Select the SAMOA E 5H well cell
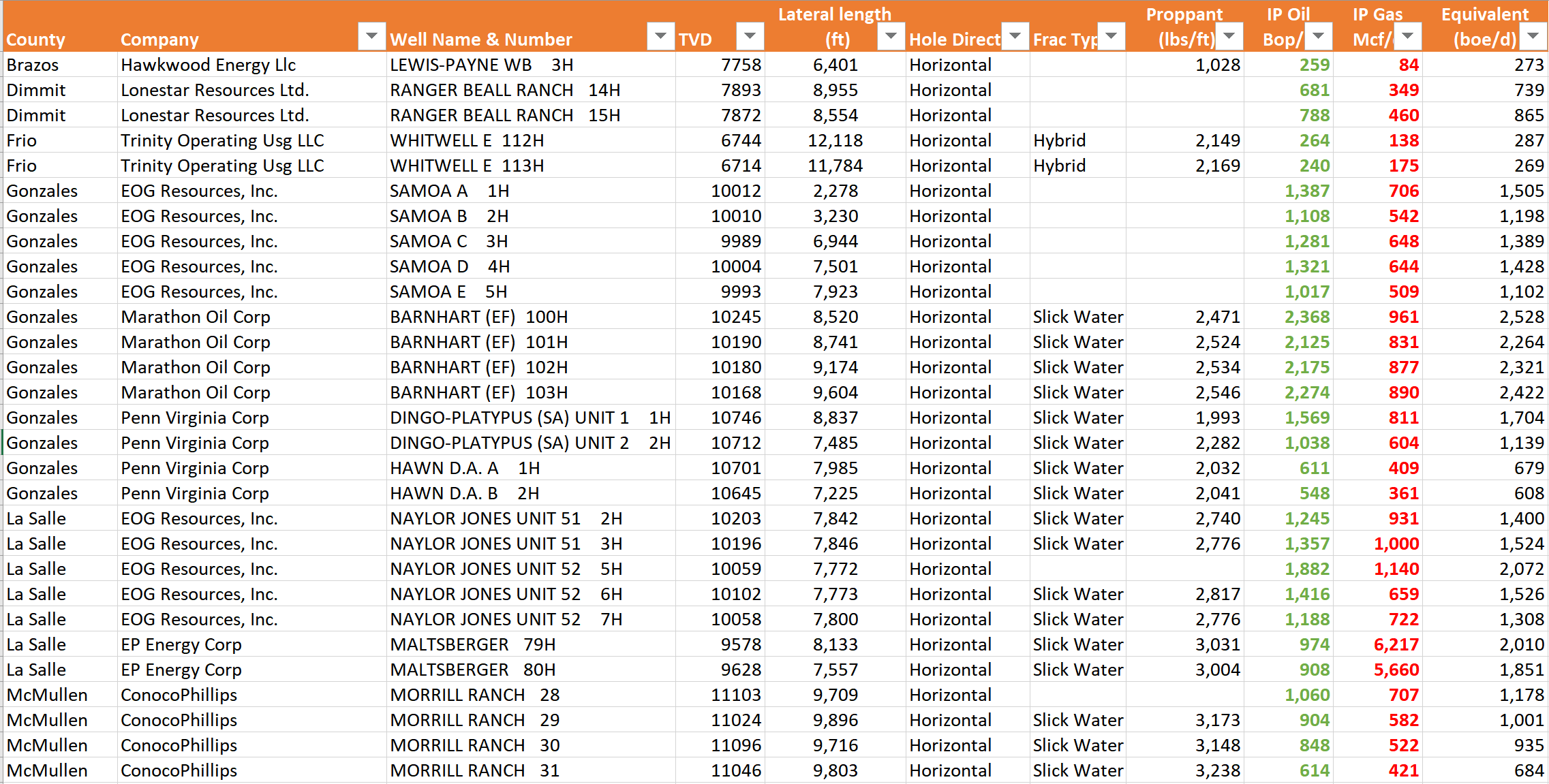Screen dimensions: 1549x784 (x=532, y=292)
